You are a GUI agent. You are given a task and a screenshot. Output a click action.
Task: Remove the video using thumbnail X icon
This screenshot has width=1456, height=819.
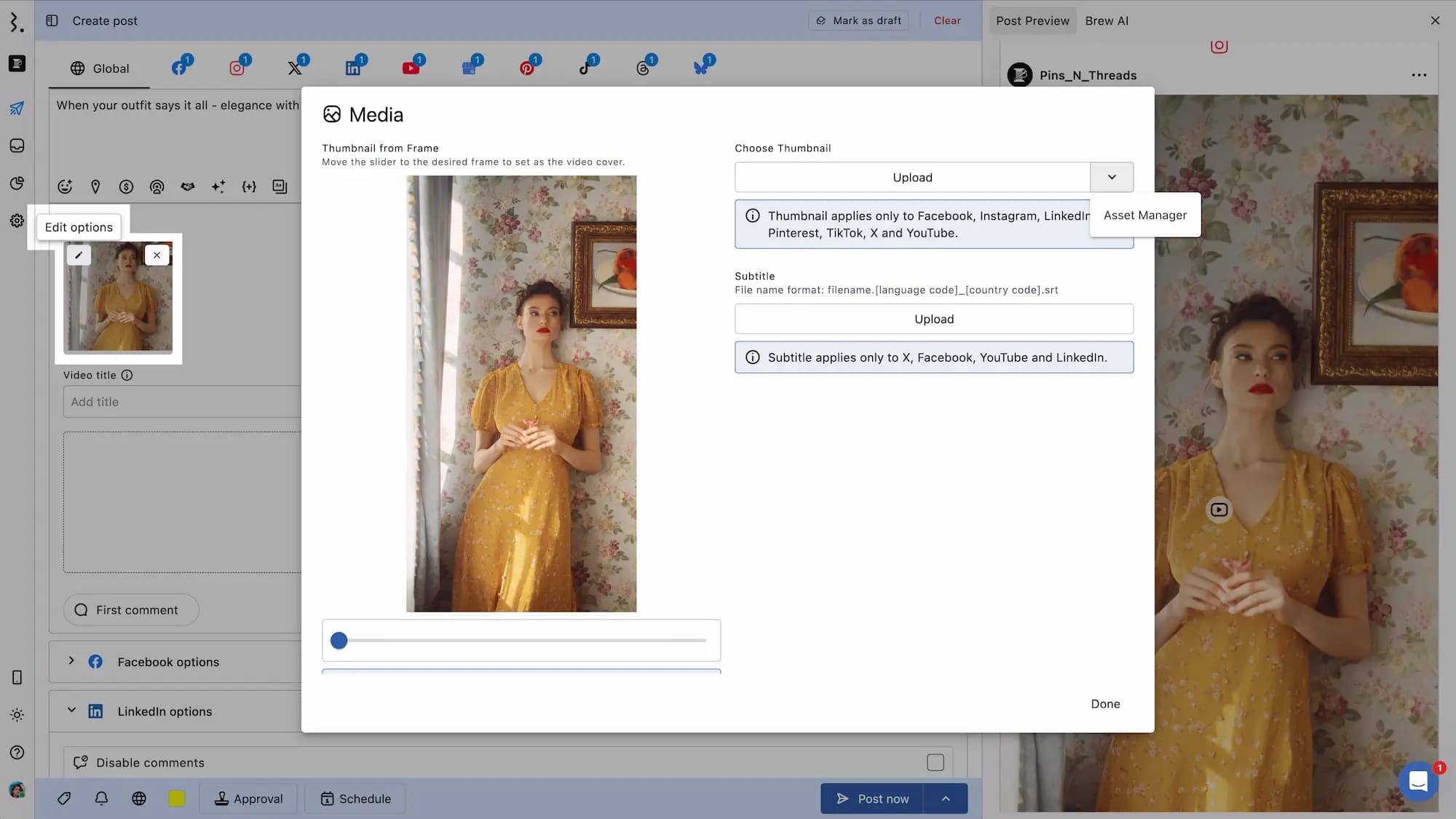157,256
